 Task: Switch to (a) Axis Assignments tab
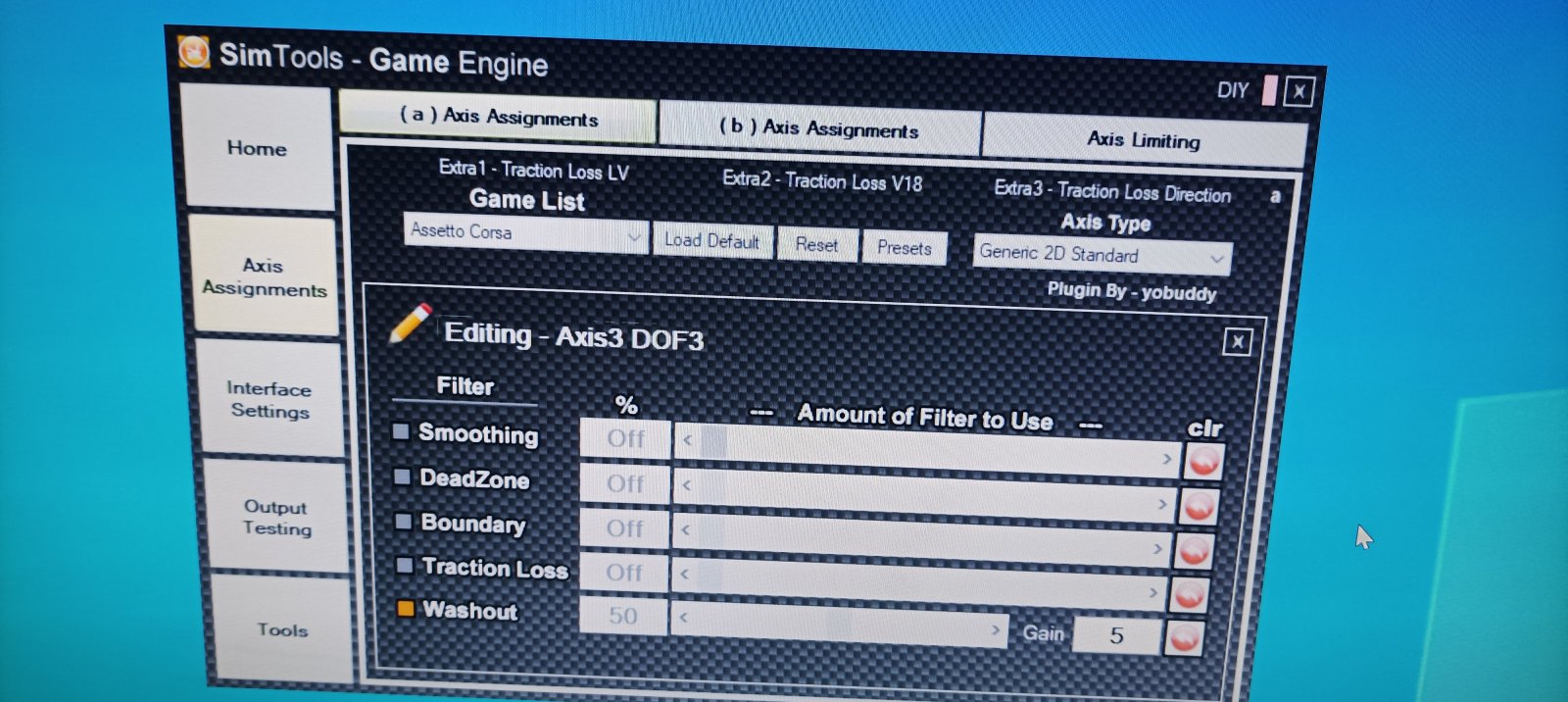[x=498, y=118]
